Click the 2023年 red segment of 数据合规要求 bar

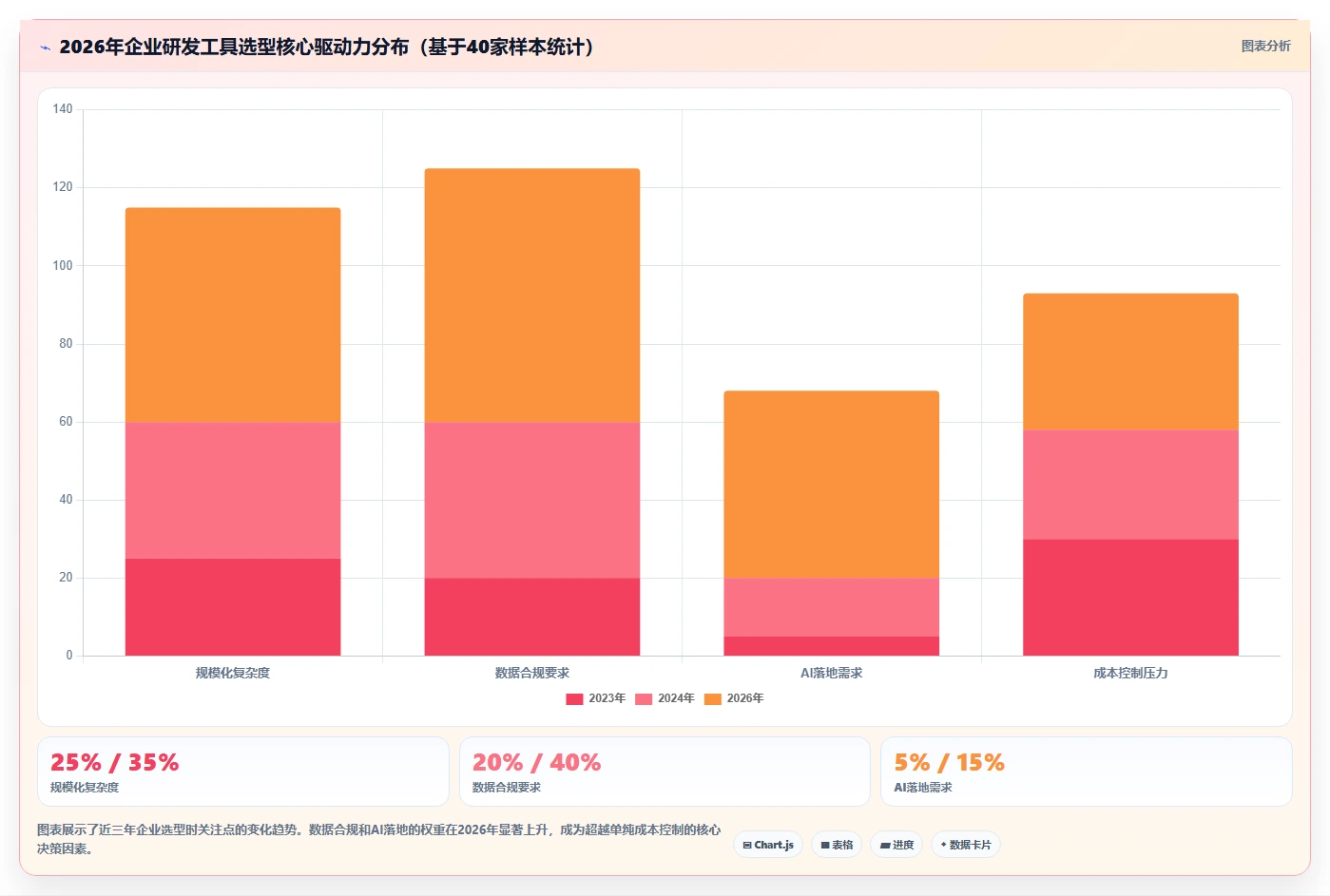pyautogui.click(x=532, y=617)
